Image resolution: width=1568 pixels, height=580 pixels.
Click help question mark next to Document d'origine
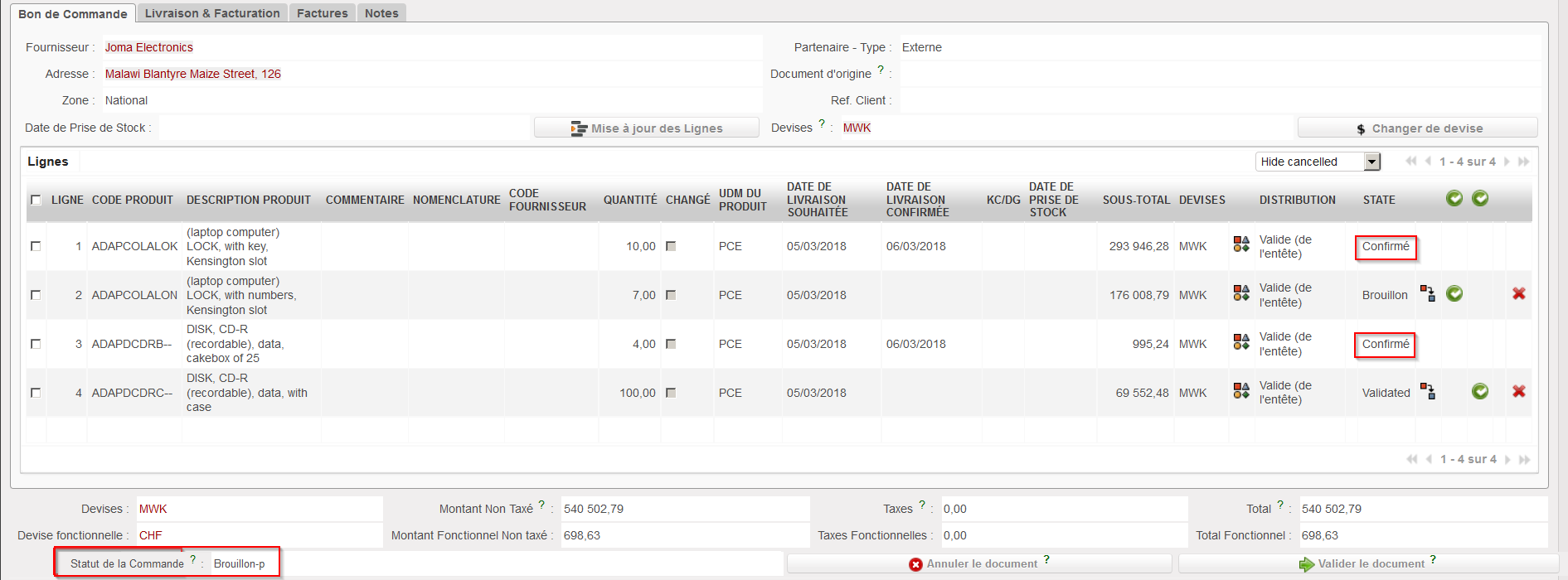click(881, 70)
